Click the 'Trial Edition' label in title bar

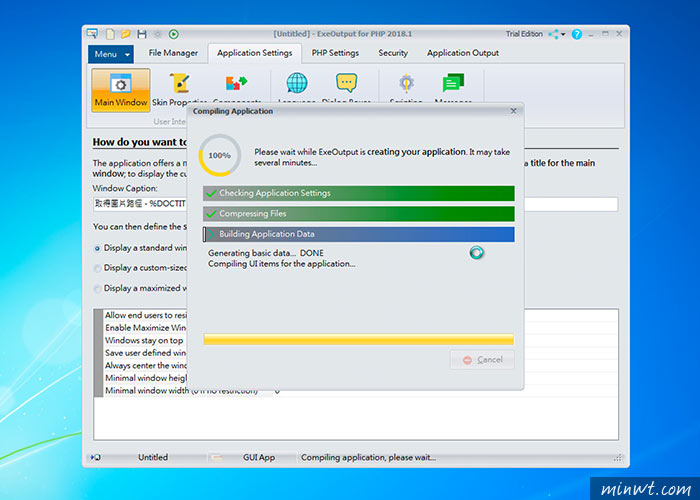click(524, 34)
